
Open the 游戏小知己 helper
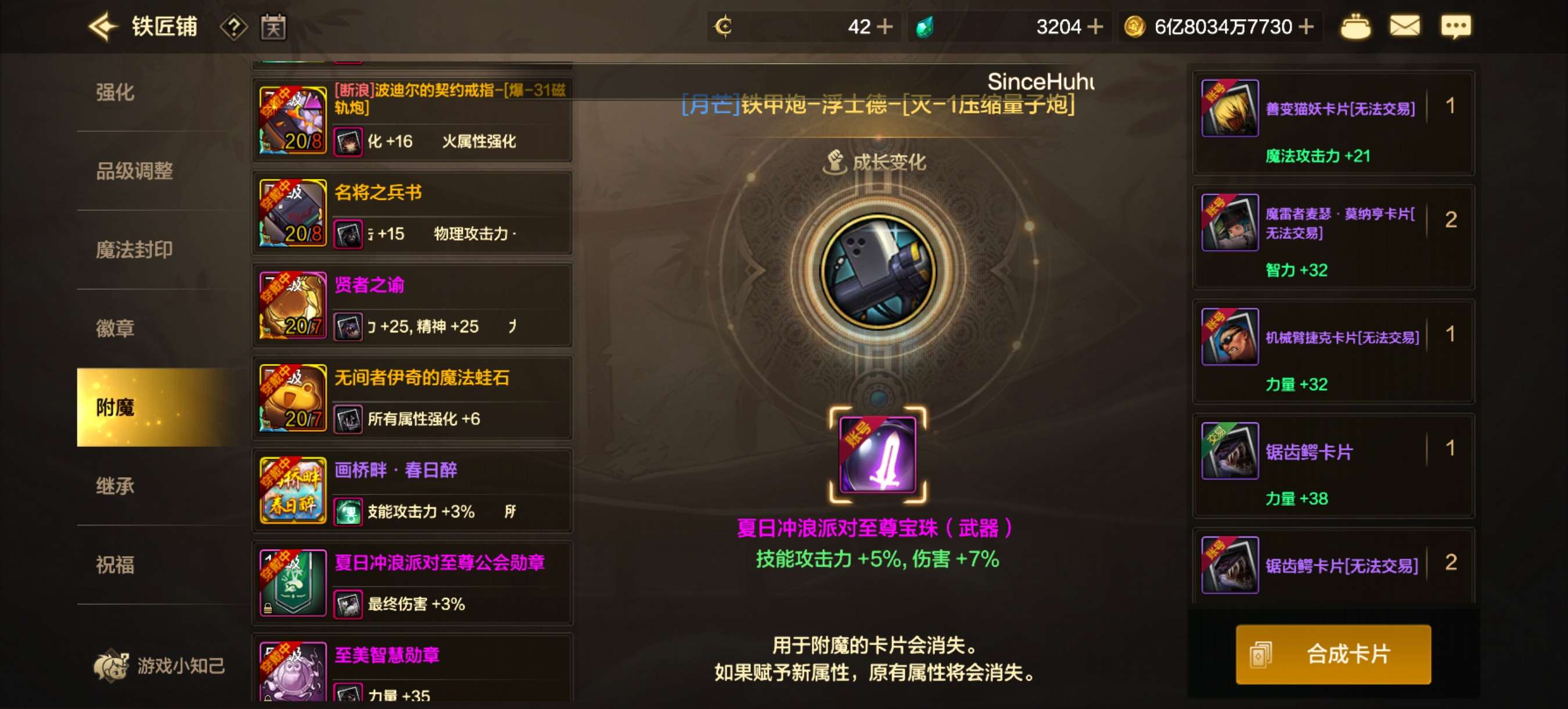(x=160, y=665)
